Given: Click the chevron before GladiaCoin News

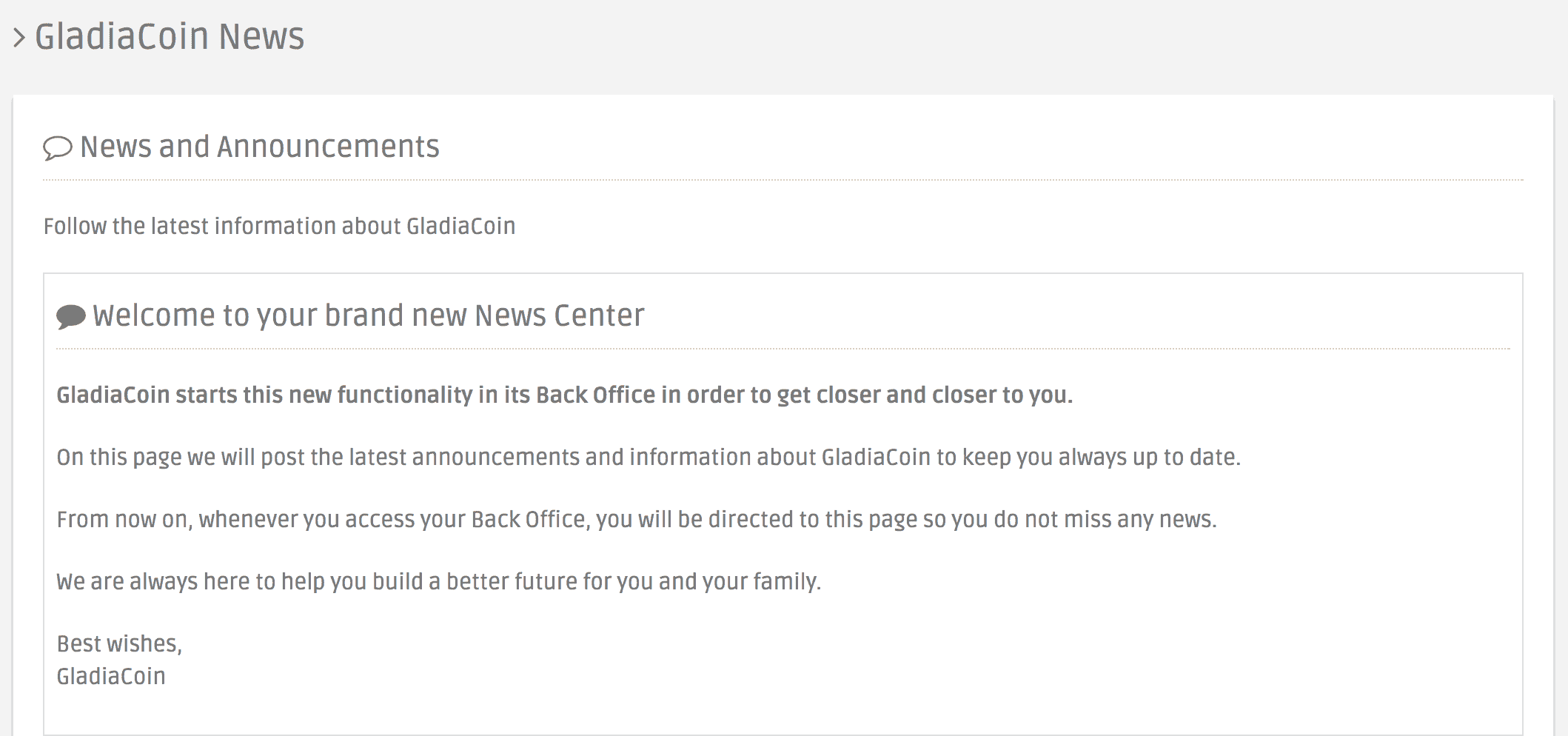Looking at the screenshot, I should (19, 37).
